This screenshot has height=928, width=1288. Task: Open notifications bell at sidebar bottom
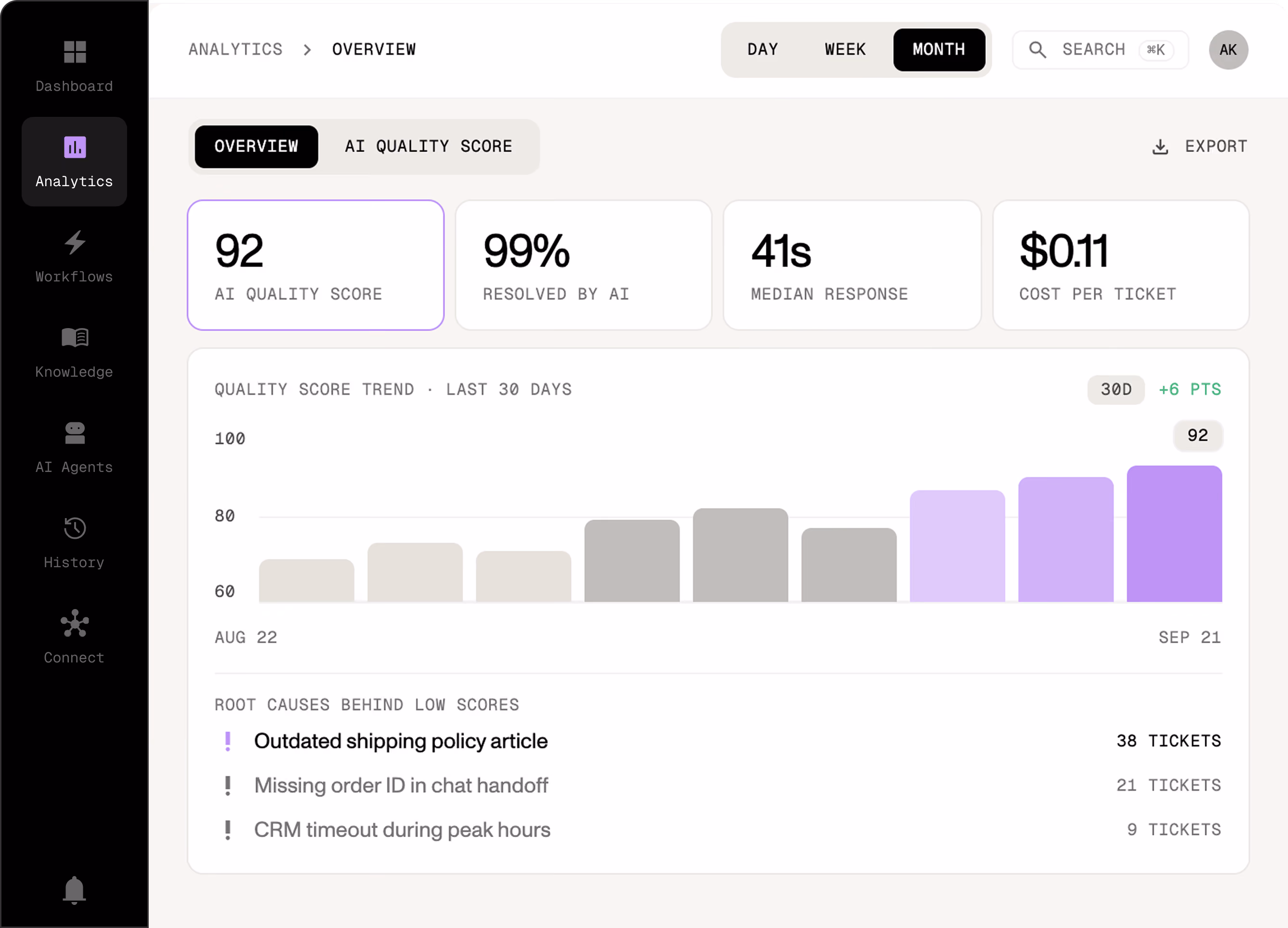point(75,890)
